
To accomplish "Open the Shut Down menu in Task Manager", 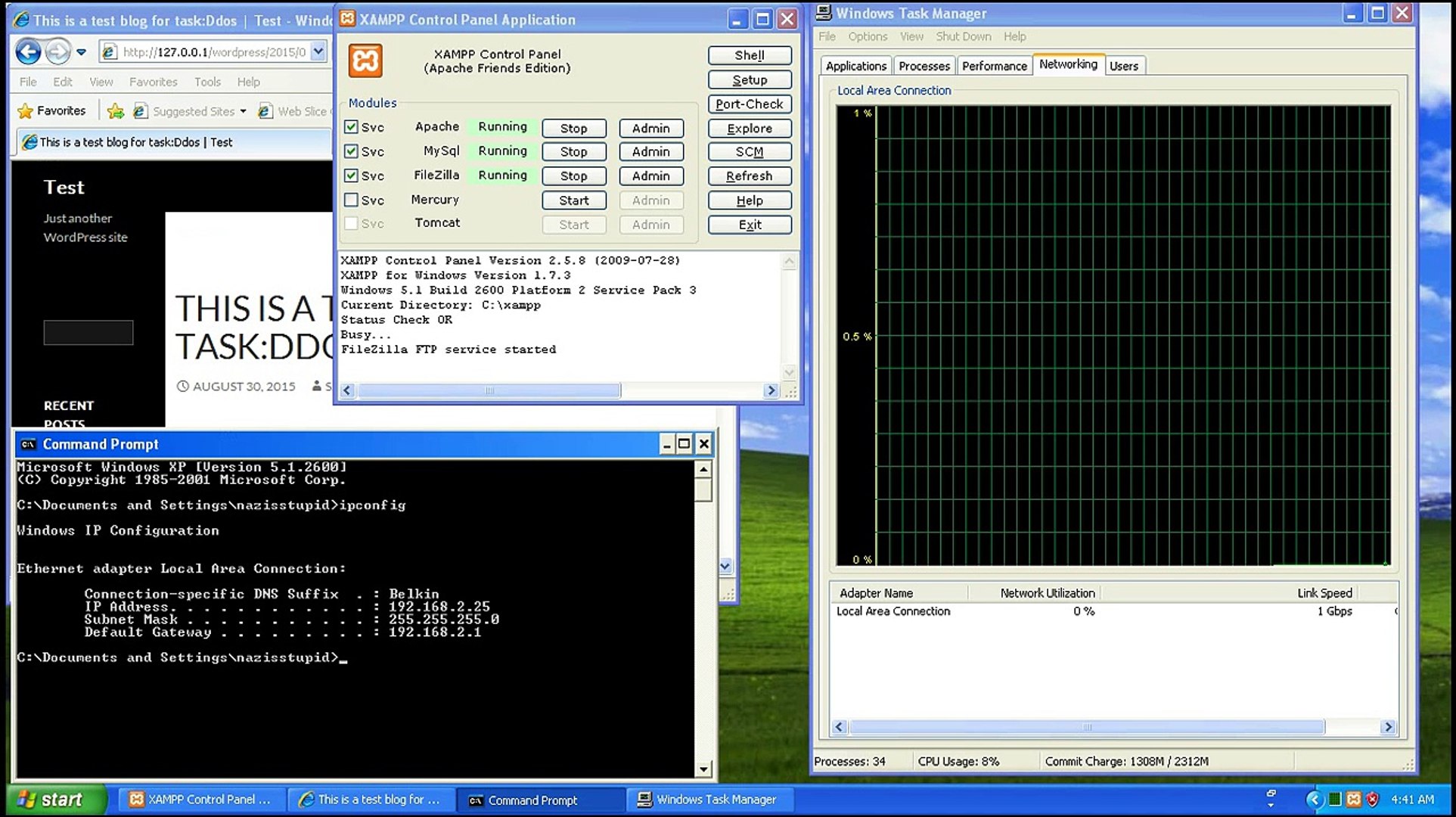I will coord(963,36).
